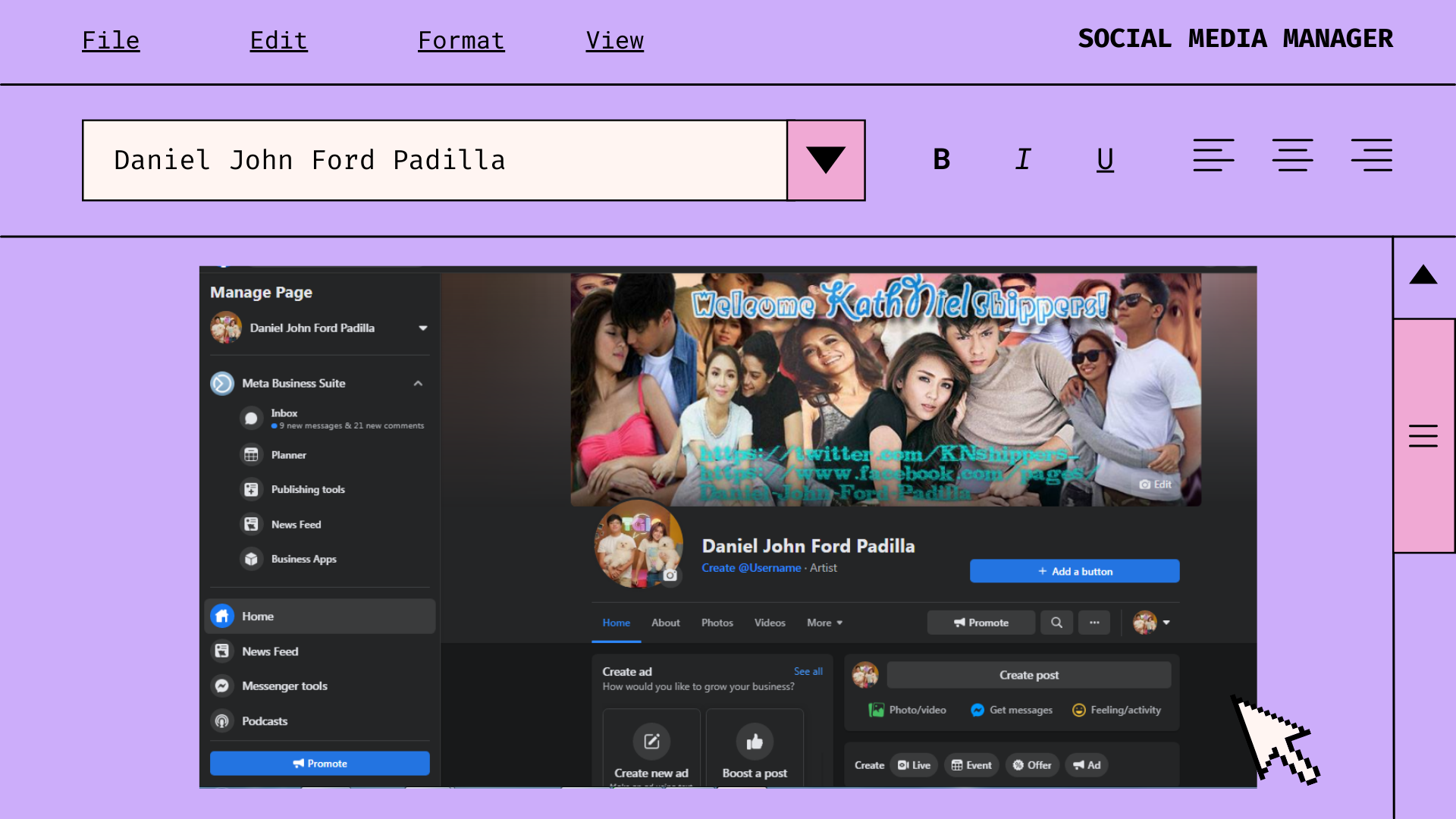The height and width of the screenshot is (819, 1456).
Task: Collapse the Meta Business Suite section
Action: pos(418,384)
